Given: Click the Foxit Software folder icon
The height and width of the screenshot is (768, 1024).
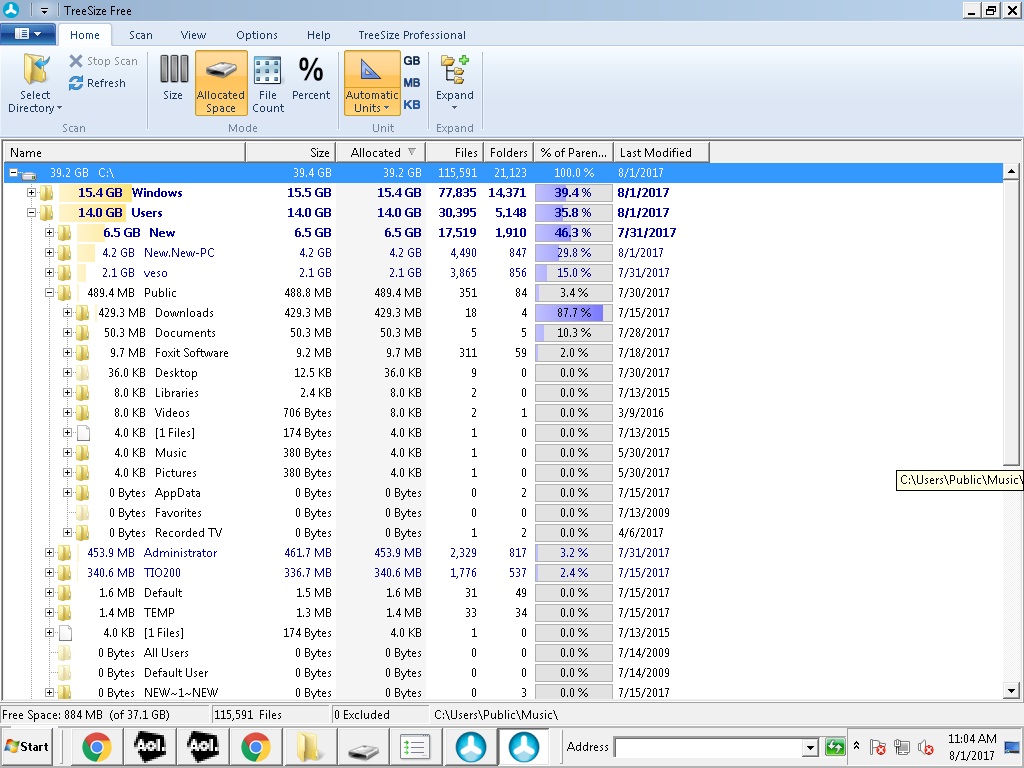Looking at the screenshot, I should click(82, 353).
